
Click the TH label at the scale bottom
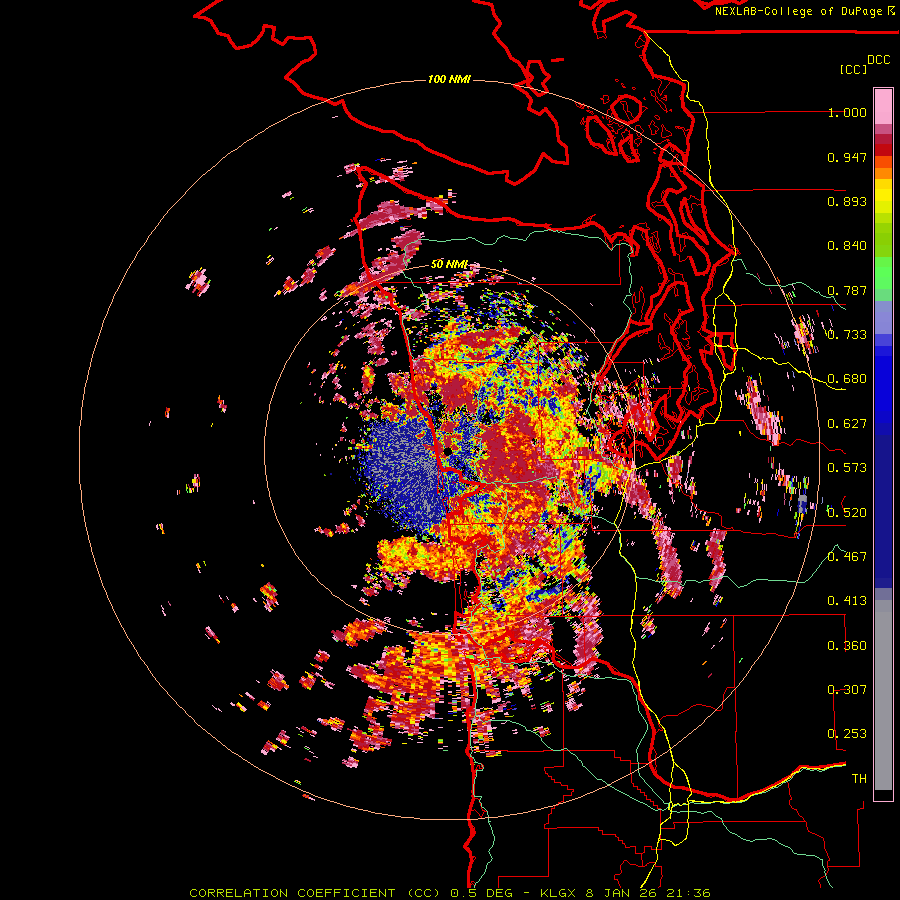point(859,779)
